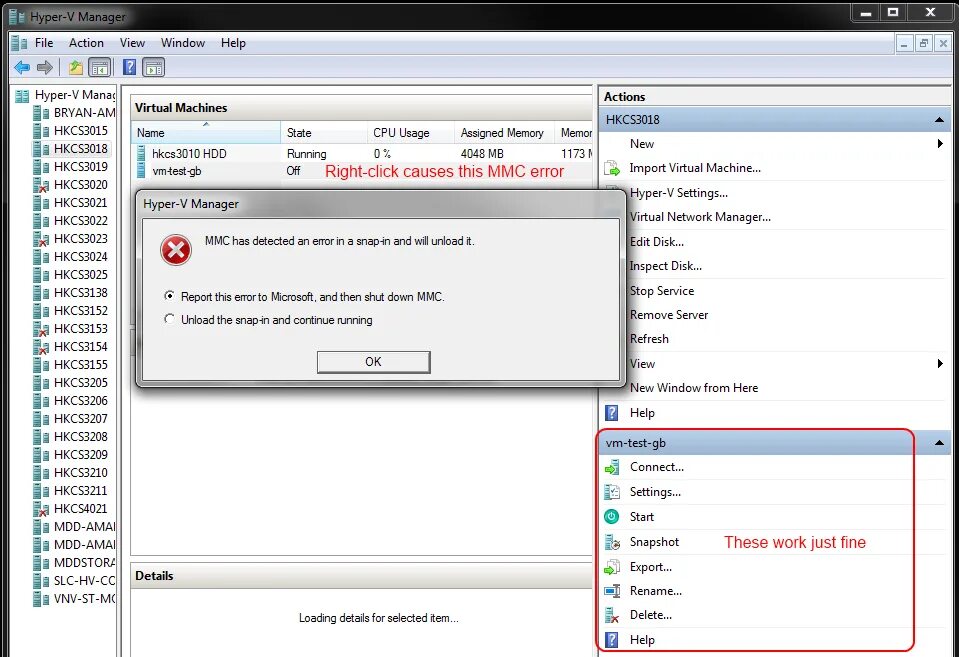Click the Connect icon for vm-test-gb

(x=612, y=467)
